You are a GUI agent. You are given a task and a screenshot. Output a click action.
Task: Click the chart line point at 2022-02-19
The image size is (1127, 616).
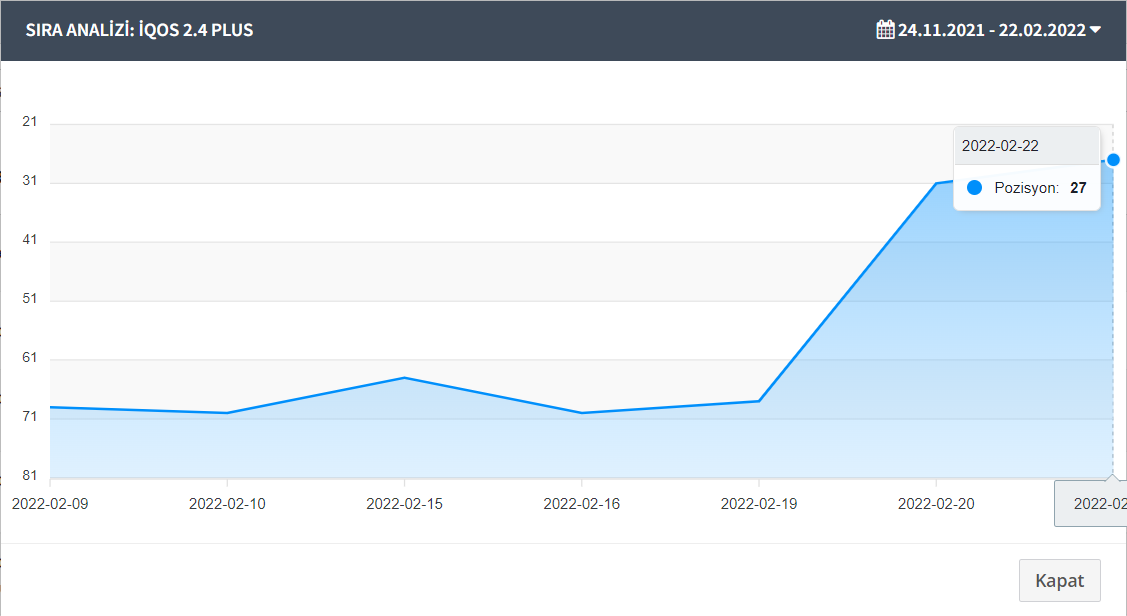click(x=759, y=401)
